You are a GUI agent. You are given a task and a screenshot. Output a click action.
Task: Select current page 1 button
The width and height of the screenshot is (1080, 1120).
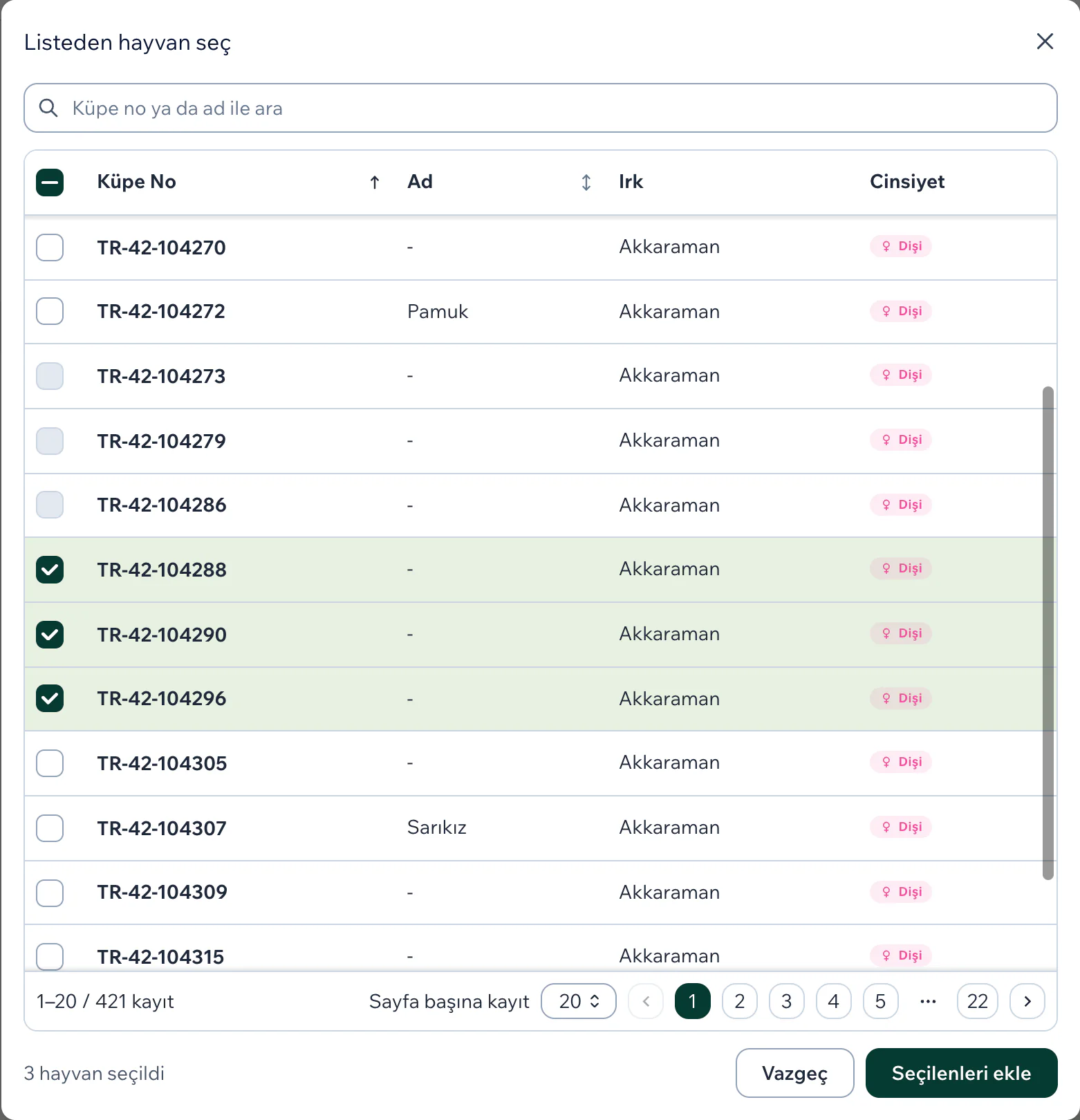click(693, 1001)
